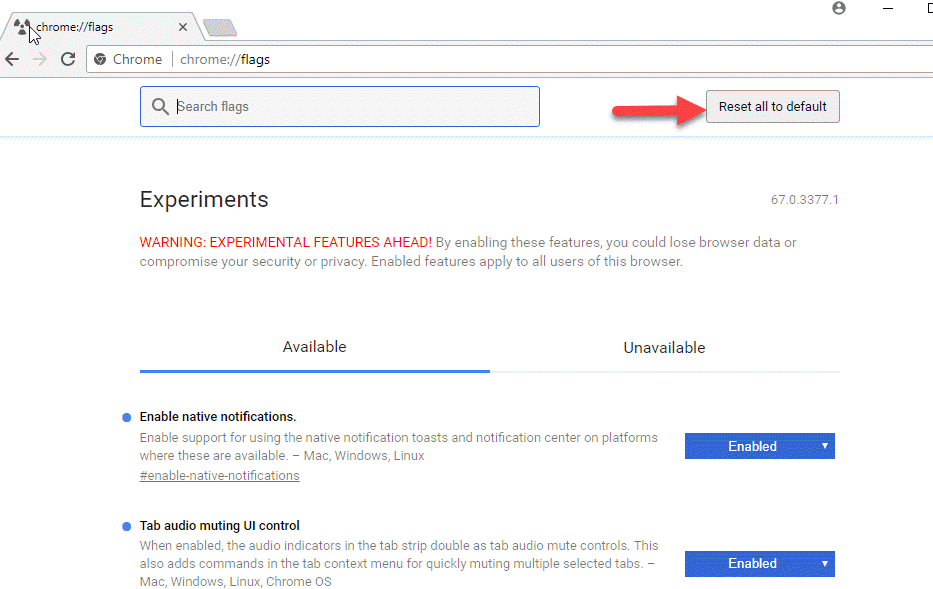933x589 pixels.
Task: Click the flags tab favicon
Action: click(22, 27)
